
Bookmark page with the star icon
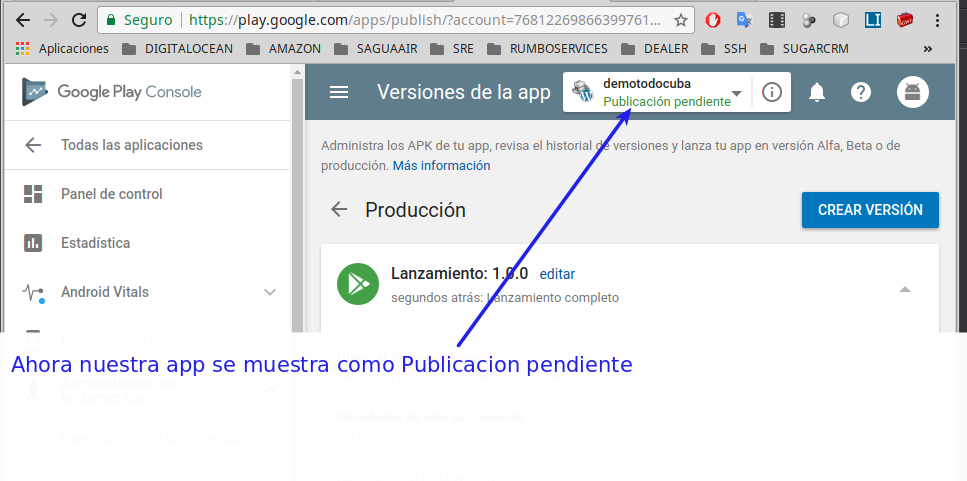pyautogui.click(x=681, y=20)
